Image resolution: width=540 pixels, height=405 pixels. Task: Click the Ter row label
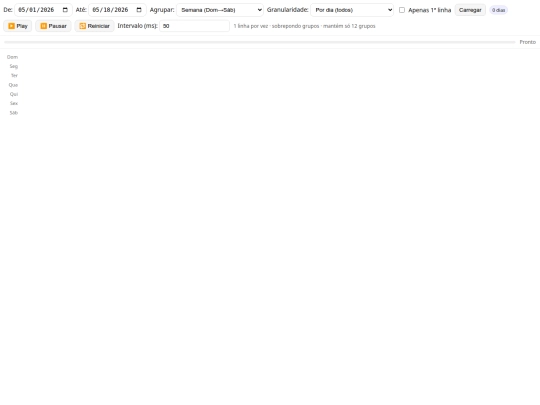point(14,75)
